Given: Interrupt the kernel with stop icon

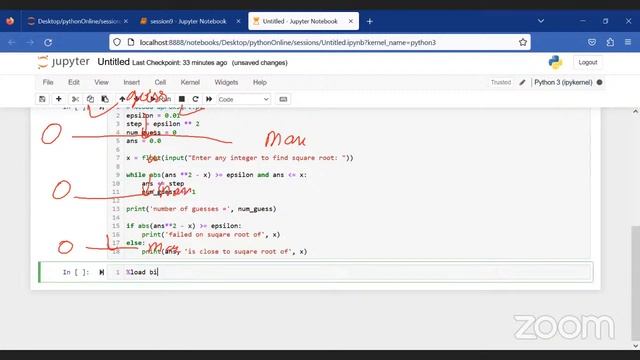Looking at the screenshot, I should tap(182, 99).
